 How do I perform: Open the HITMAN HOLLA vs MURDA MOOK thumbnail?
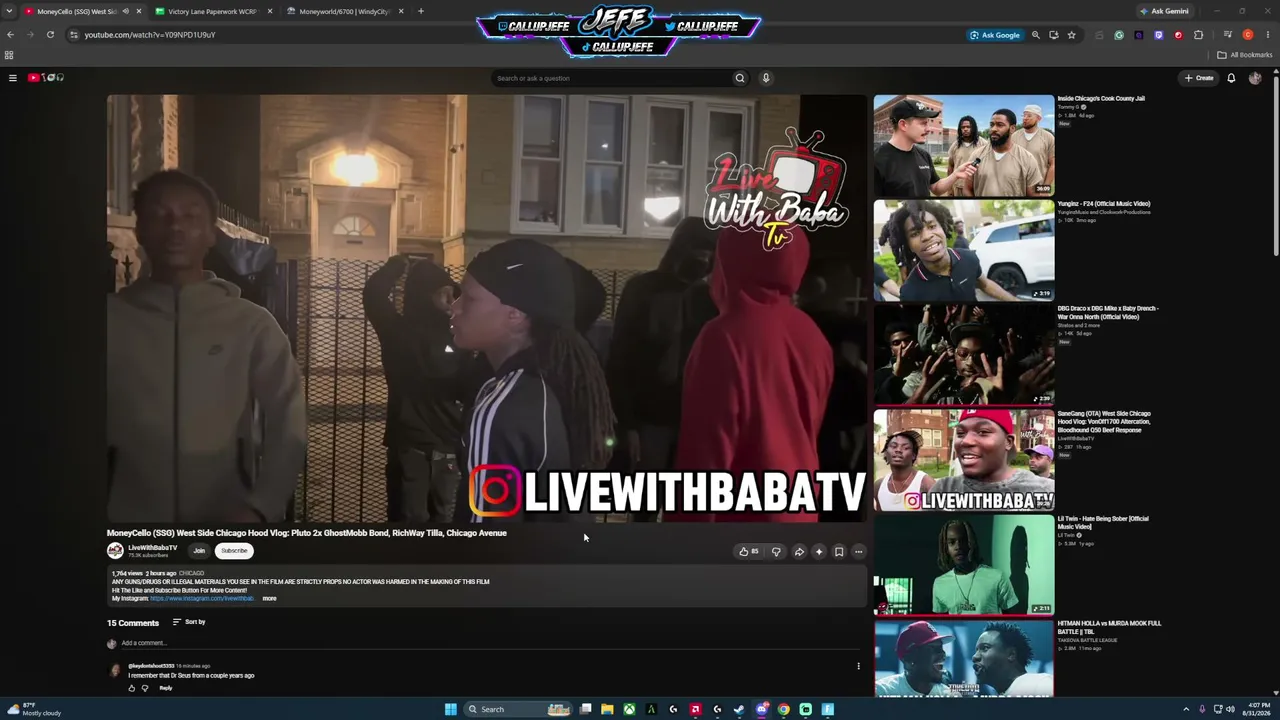coord(964,657)
